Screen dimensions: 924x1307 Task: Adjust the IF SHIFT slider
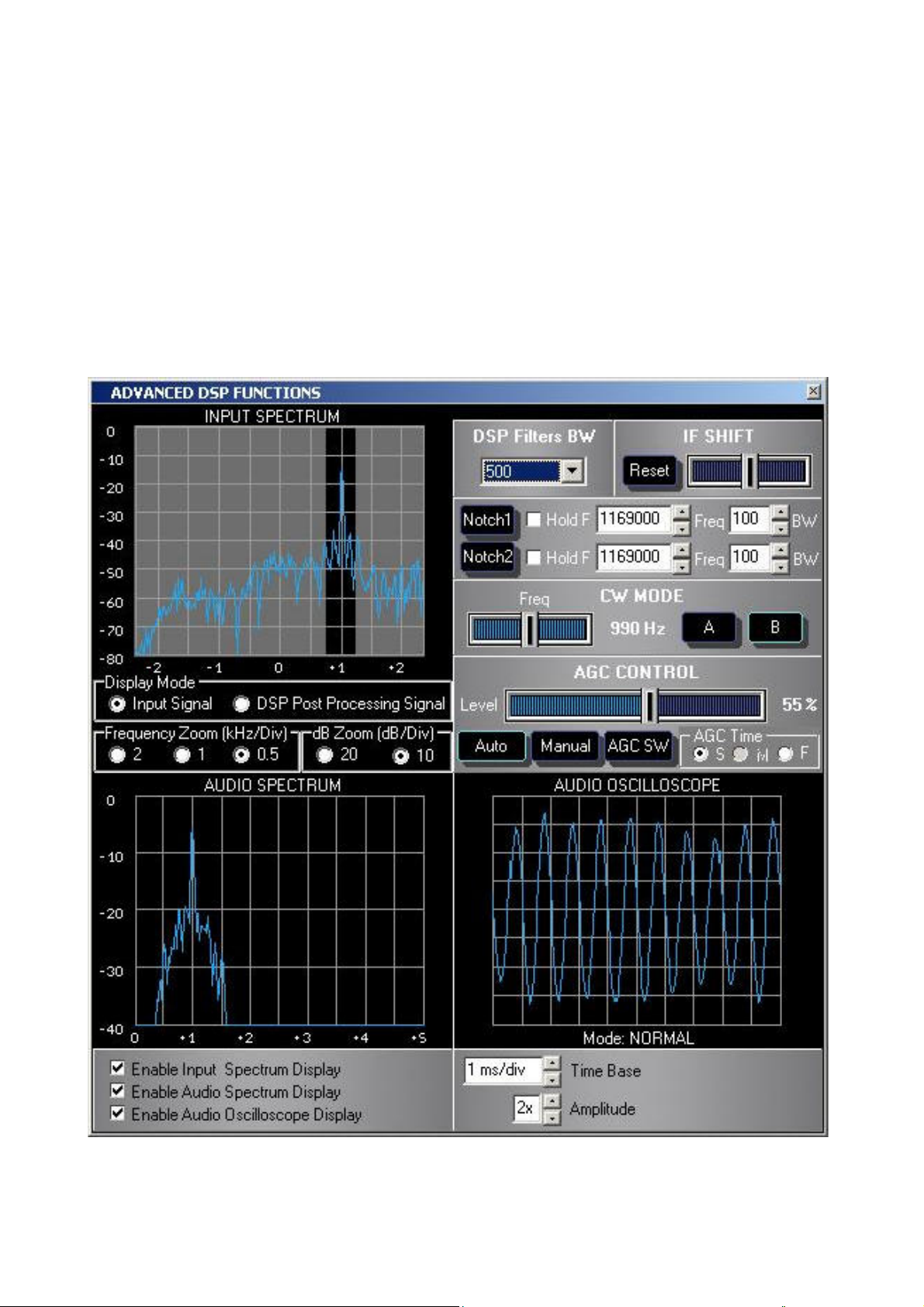[749, 472]
